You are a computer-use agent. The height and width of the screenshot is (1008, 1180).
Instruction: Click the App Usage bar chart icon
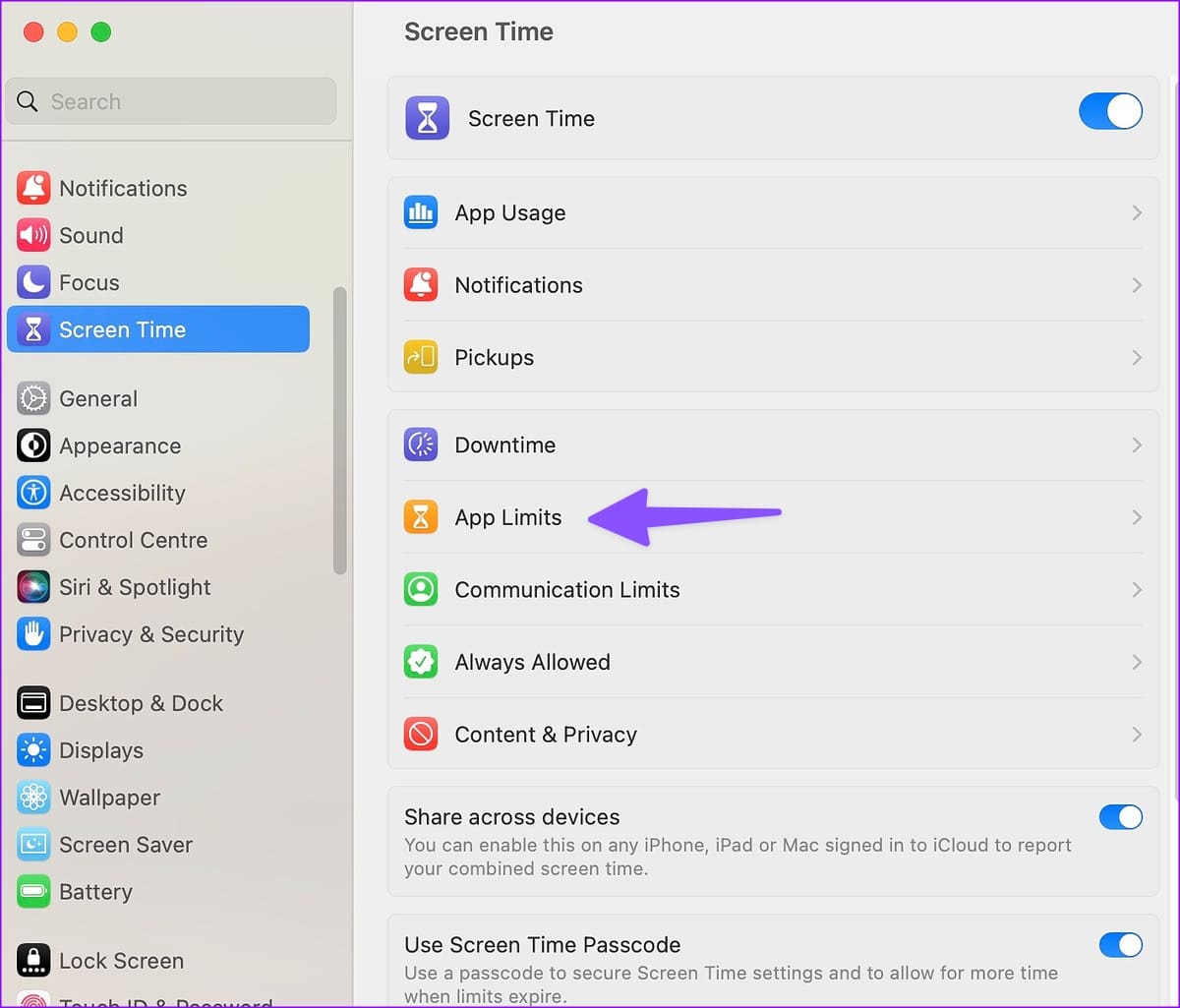421,212
